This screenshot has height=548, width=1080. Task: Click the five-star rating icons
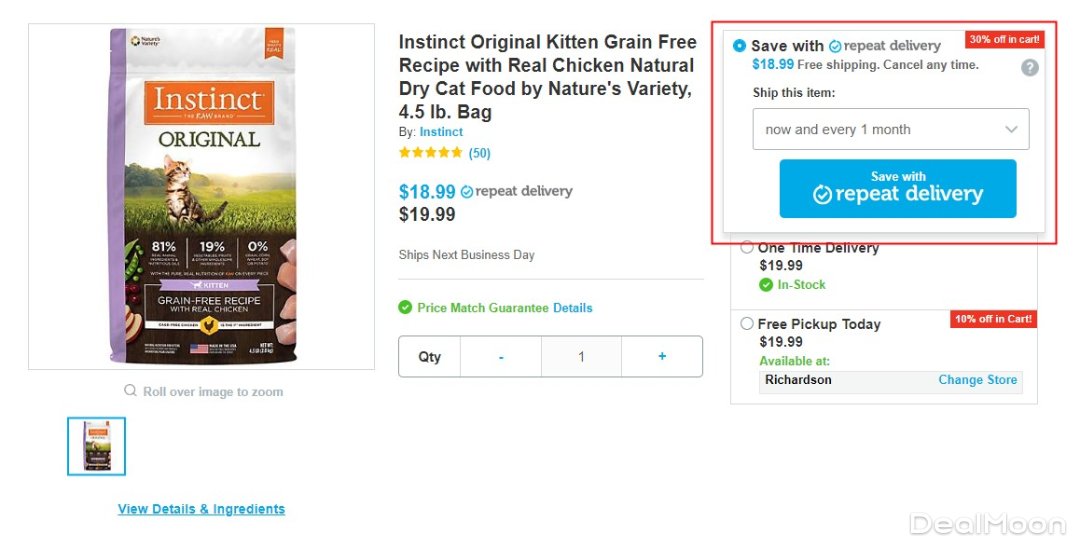(x=430, y=153)
